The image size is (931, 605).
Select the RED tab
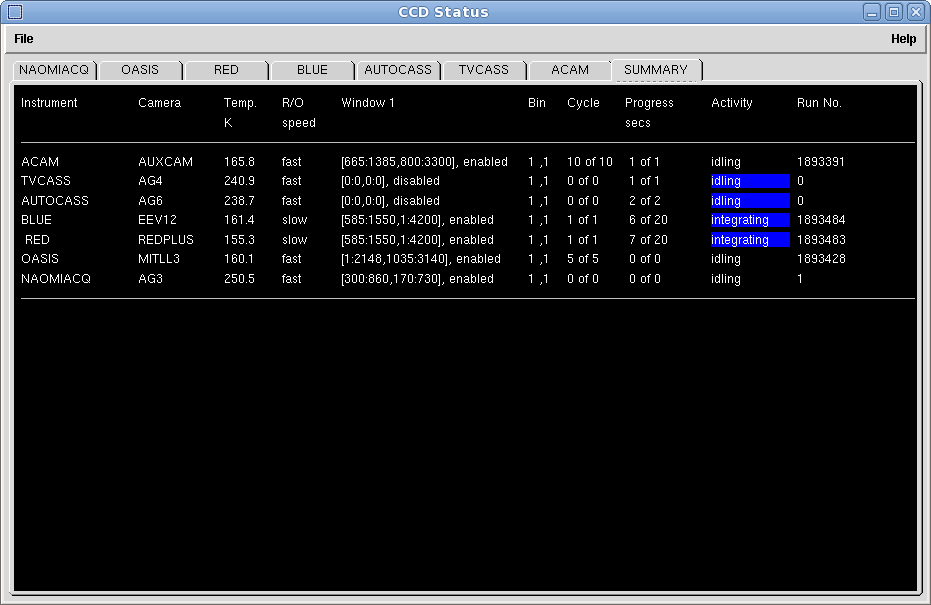point(226,70)
